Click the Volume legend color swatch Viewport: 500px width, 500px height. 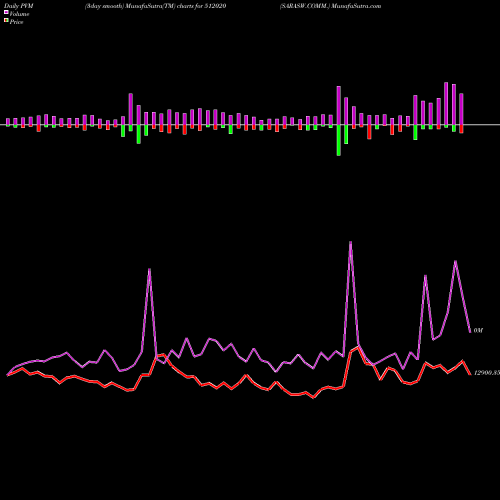(6, 12)
